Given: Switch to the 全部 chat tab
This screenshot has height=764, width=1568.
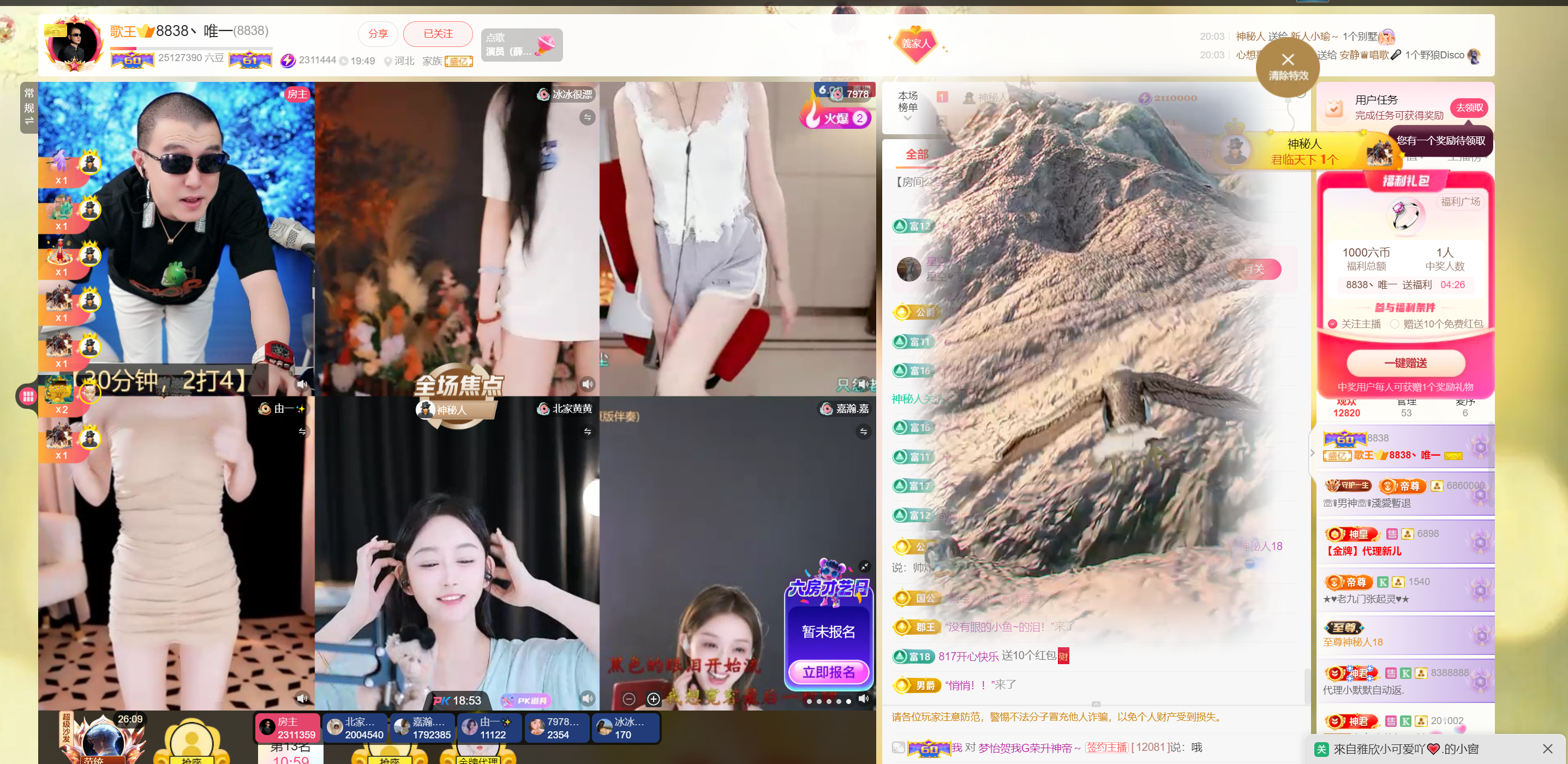Looking at the screenshot, I should [x=917, y=154].
